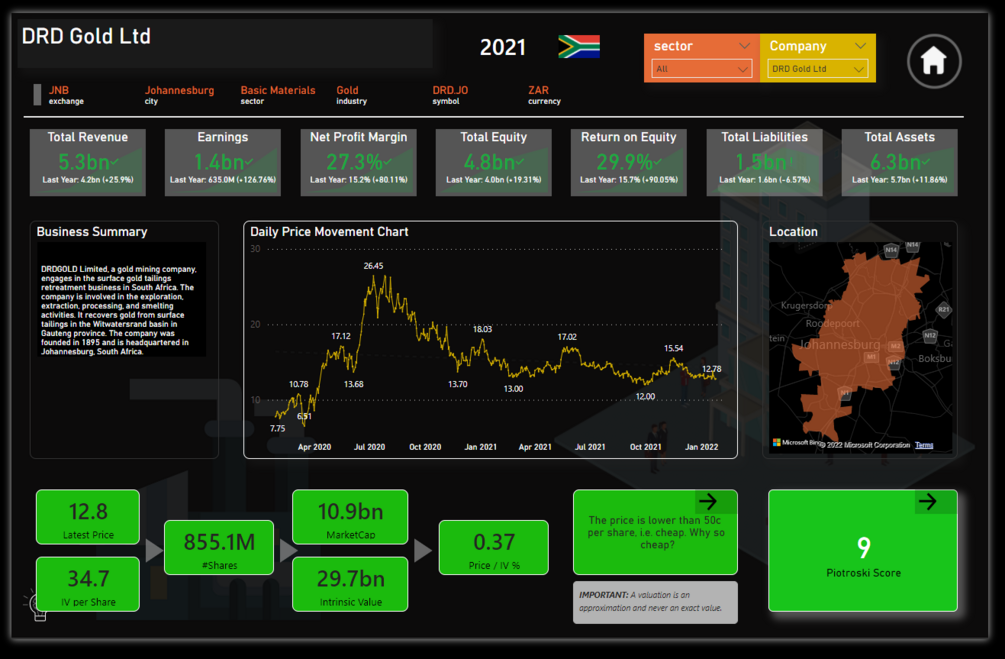The height and width of the screenshot is (659, 1005).
Task: Click 'The price is lower than 50c' card
Action: (x=655, y=532)
